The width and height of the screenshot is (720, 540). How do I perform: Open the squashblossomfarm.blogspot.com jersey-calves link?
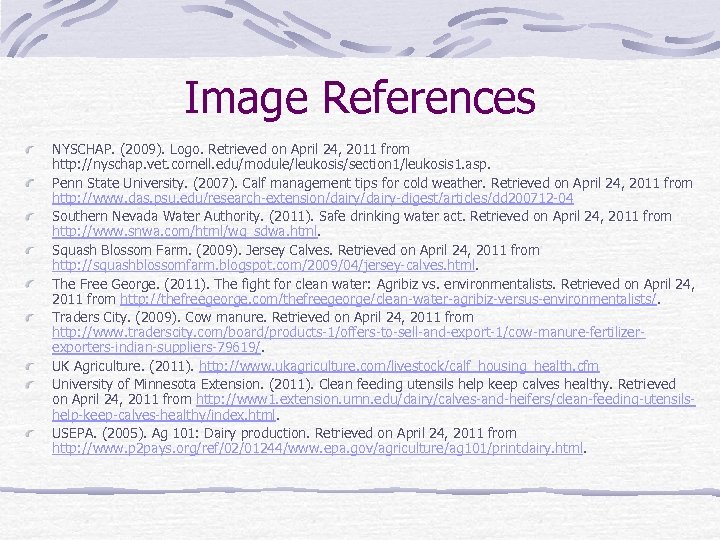tap(264, 265)
